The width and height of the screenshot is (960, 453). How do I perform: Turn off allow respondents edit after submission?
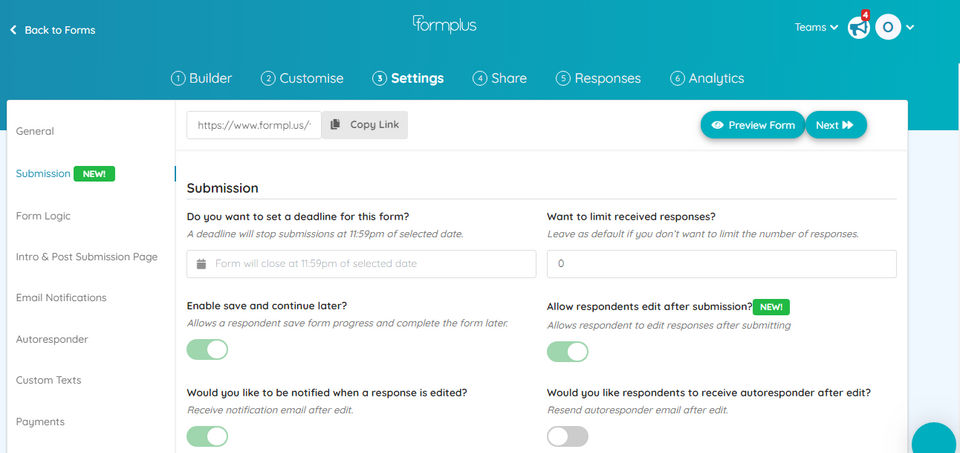567,352
